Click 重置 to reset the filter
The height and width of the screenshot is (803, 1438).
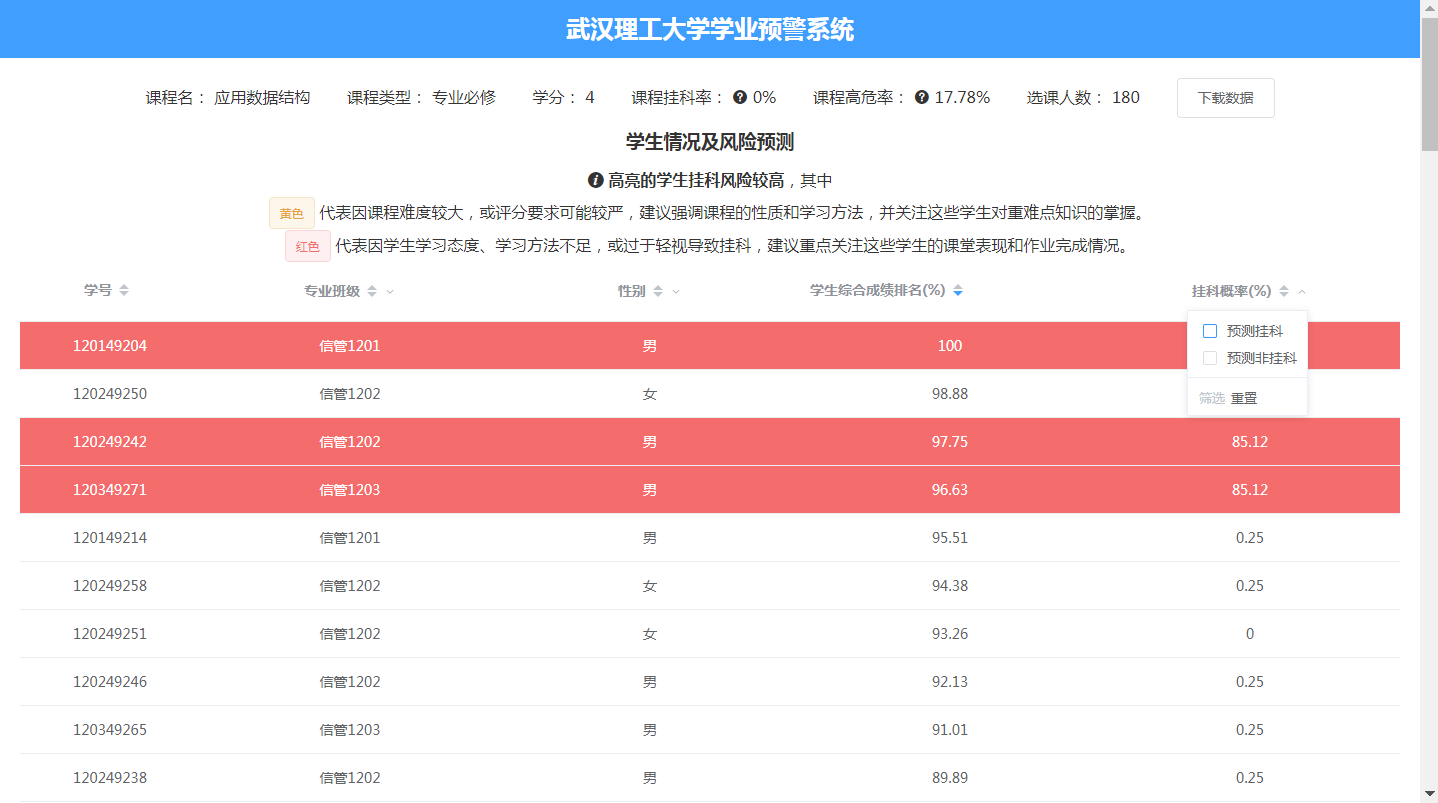pos(1244,398)
